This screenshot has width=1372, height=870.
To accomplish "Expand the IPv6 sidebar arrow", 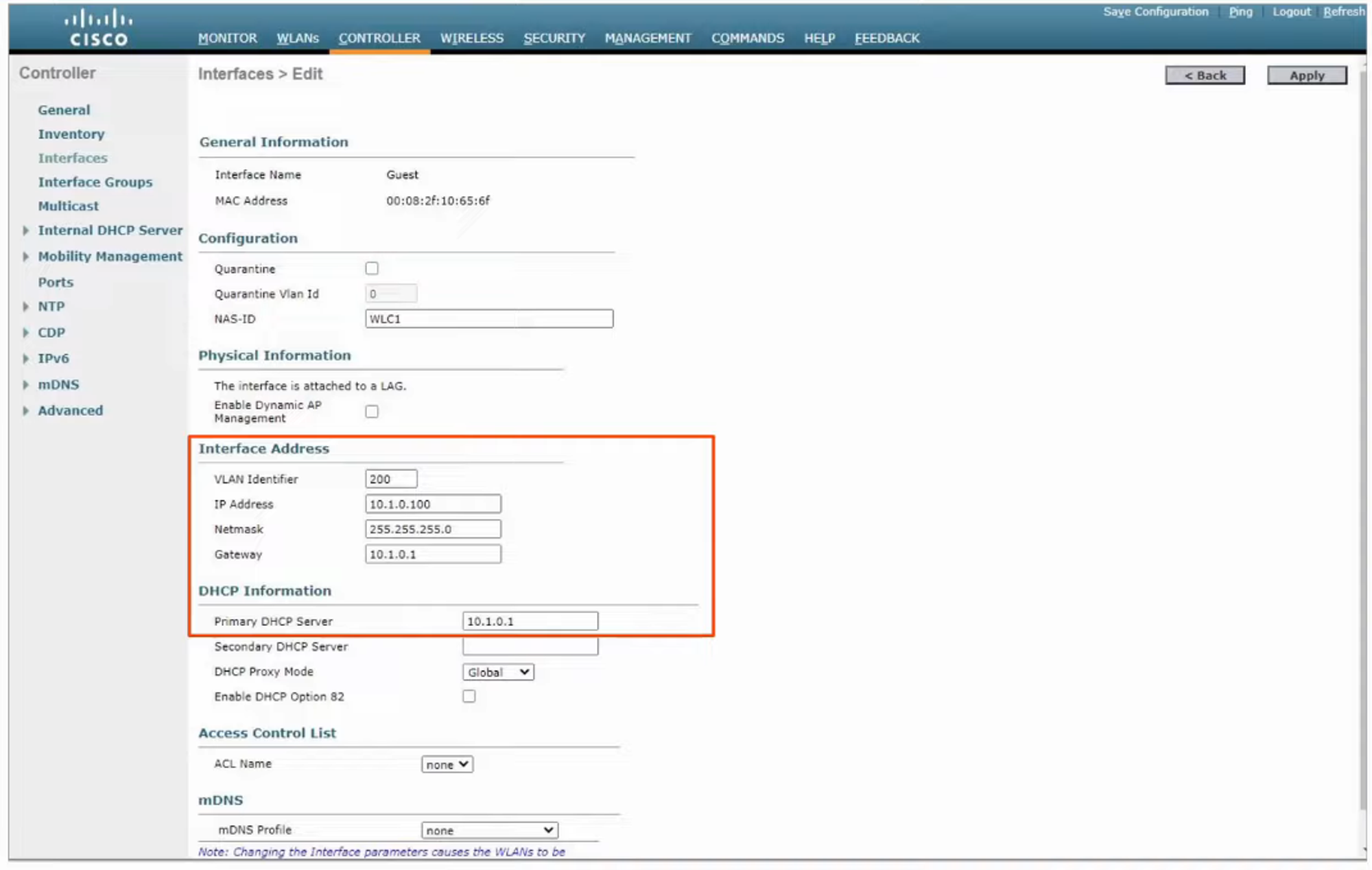I will point(26,359).
